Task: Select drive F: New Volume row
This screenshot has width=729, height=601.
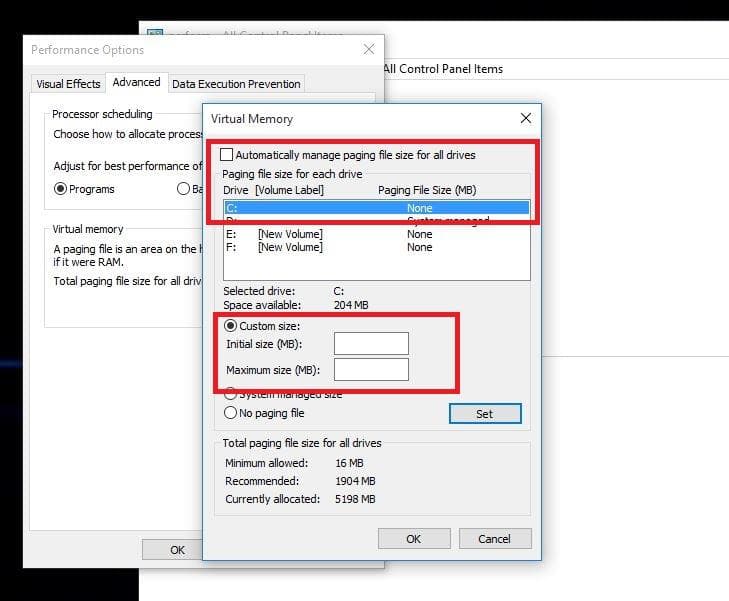Action: pyautogui.click(x=375, y=247)
